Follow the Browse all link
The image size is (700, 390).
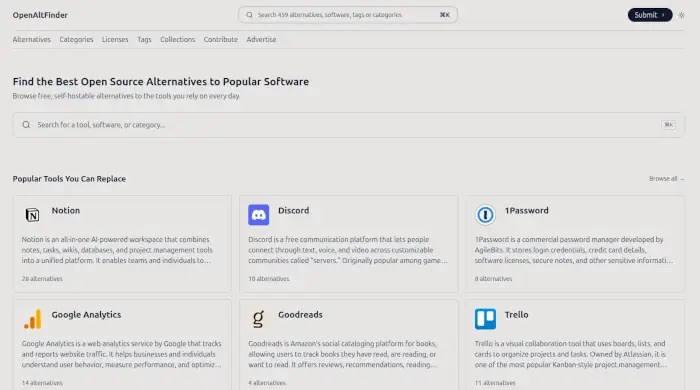(x=667, y=178)
